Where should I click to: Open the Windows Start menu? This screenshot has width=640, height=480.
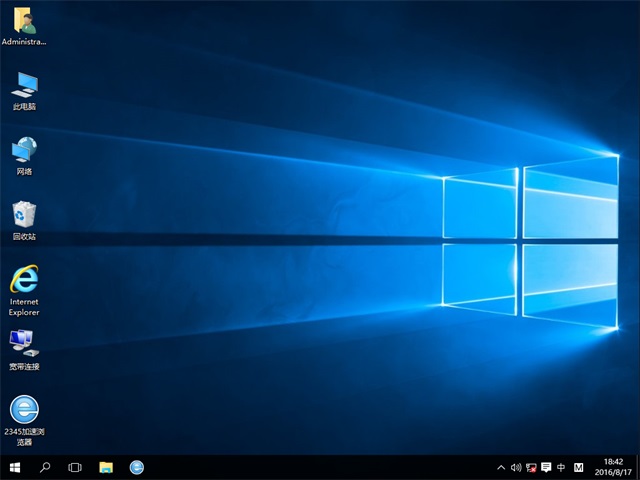(15, 467)
